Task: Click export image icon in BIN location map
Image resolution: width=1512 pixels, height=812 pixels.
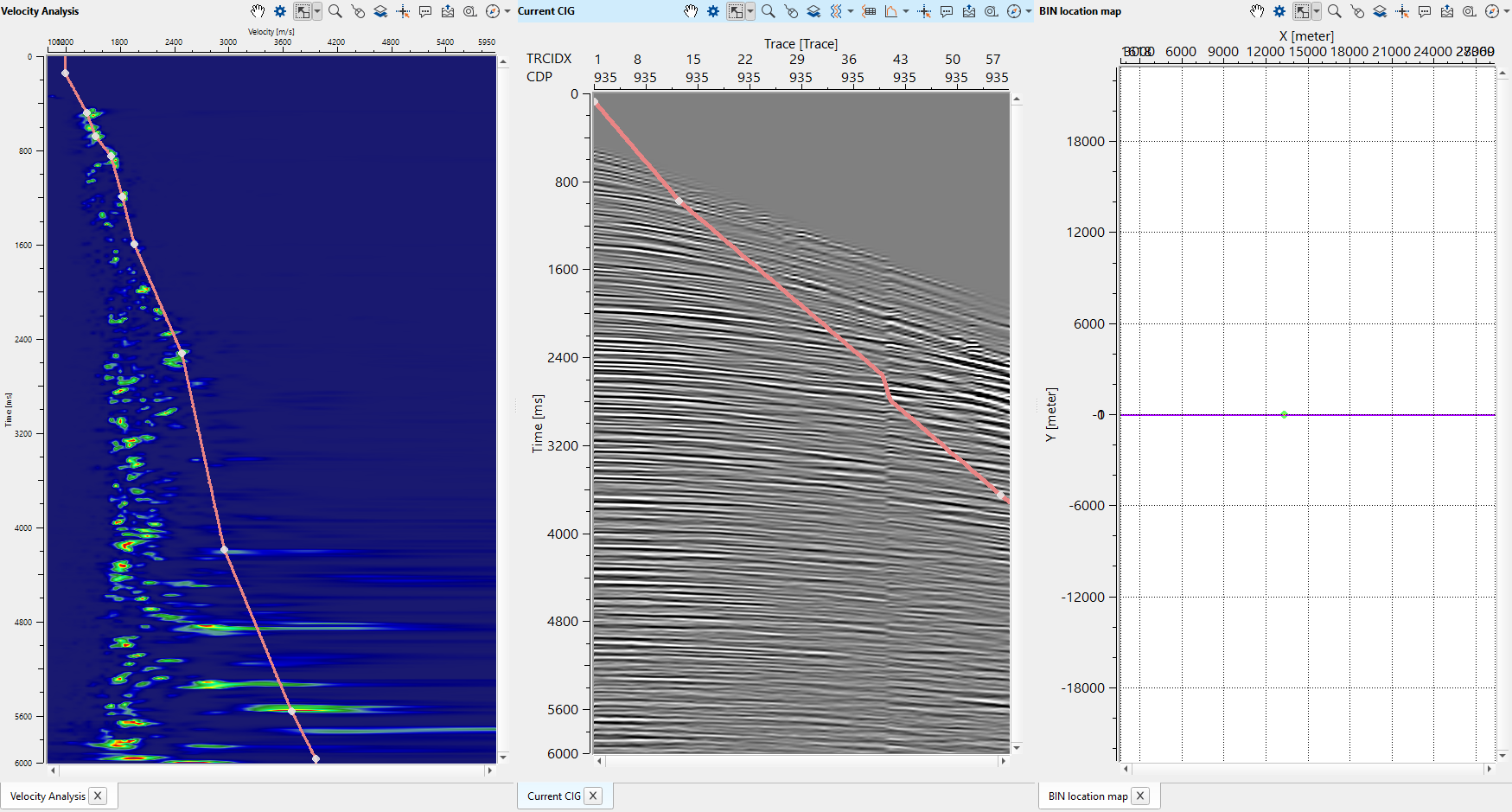Action: [1447, 11]
